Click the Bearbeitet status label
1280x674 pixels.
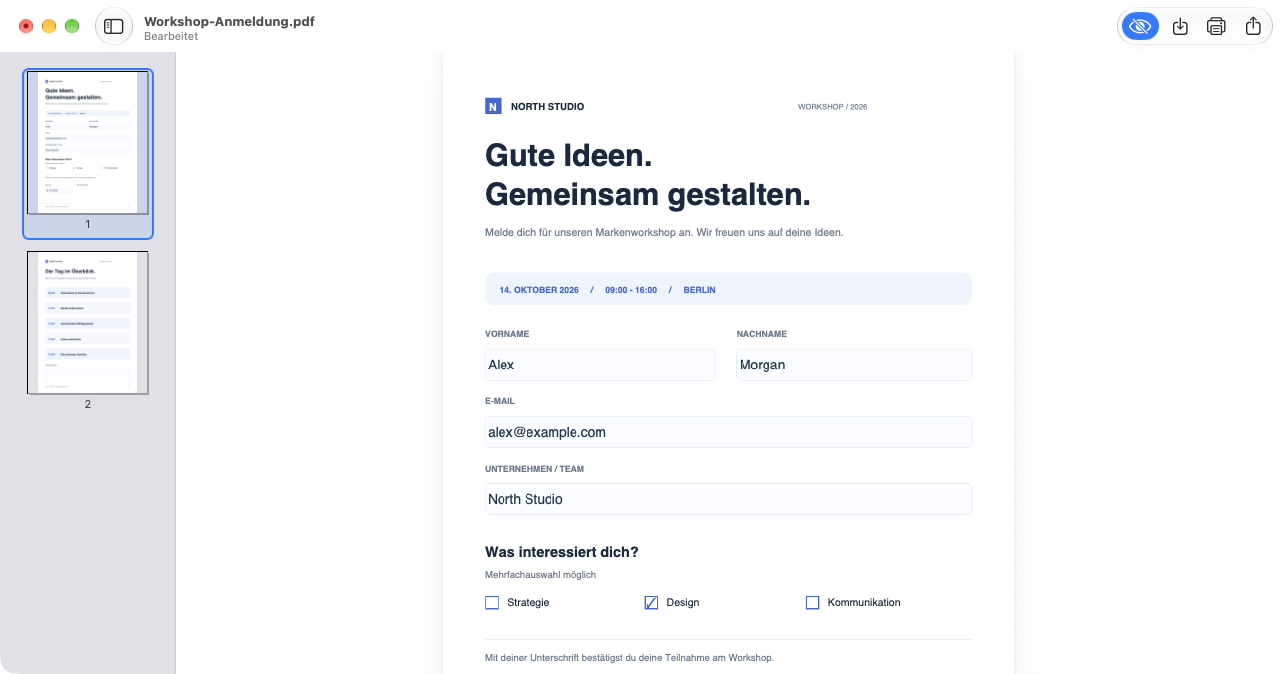tap(171, 36)
